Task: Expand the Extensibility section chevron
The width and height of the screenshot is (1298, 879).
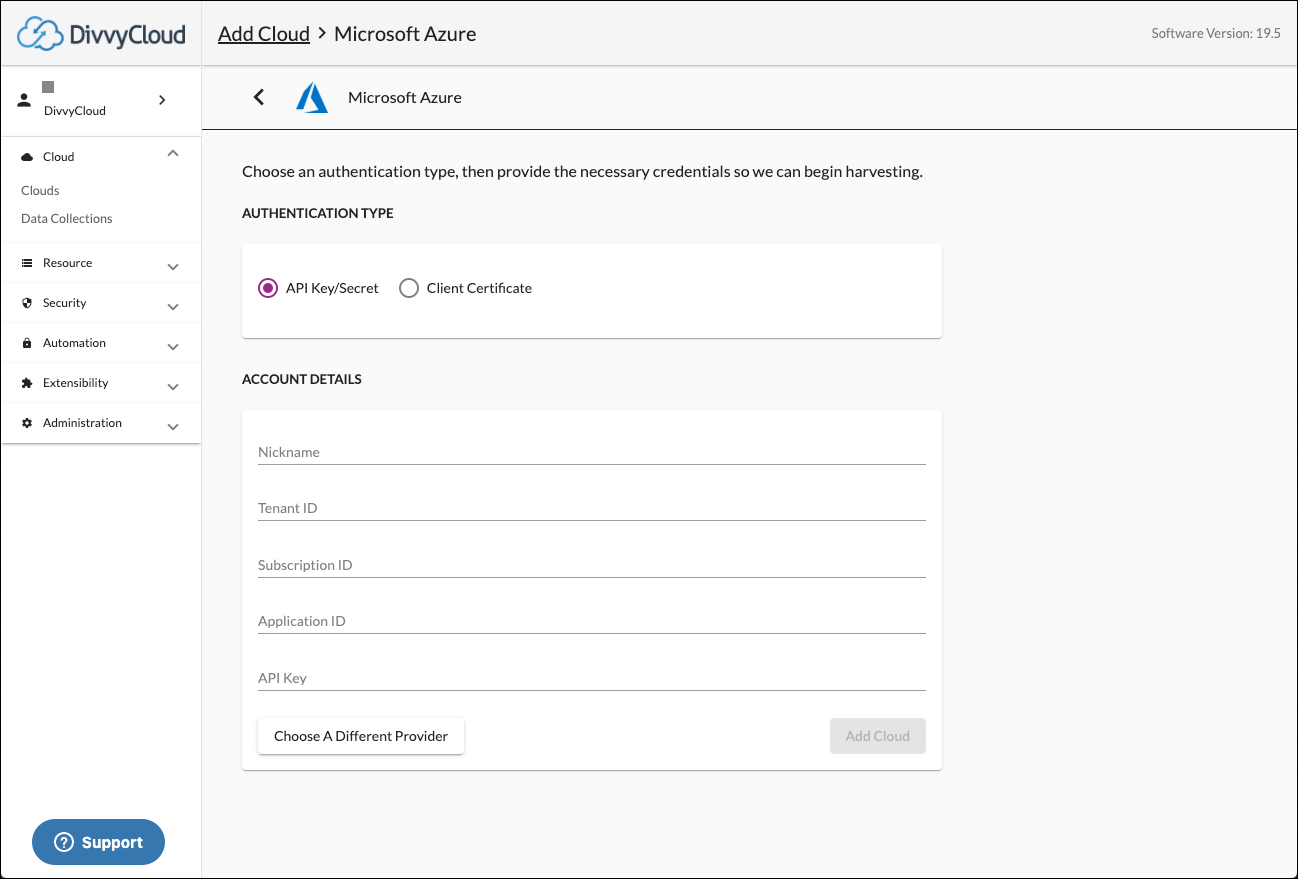Action: tap(173, 387)
